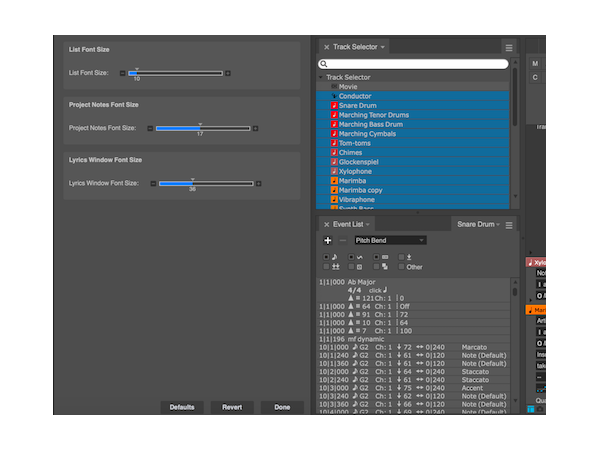Toggle the pitch bend curve filter checkbox
This screenshot has height=450, width=600.
(x=351, y=257)
